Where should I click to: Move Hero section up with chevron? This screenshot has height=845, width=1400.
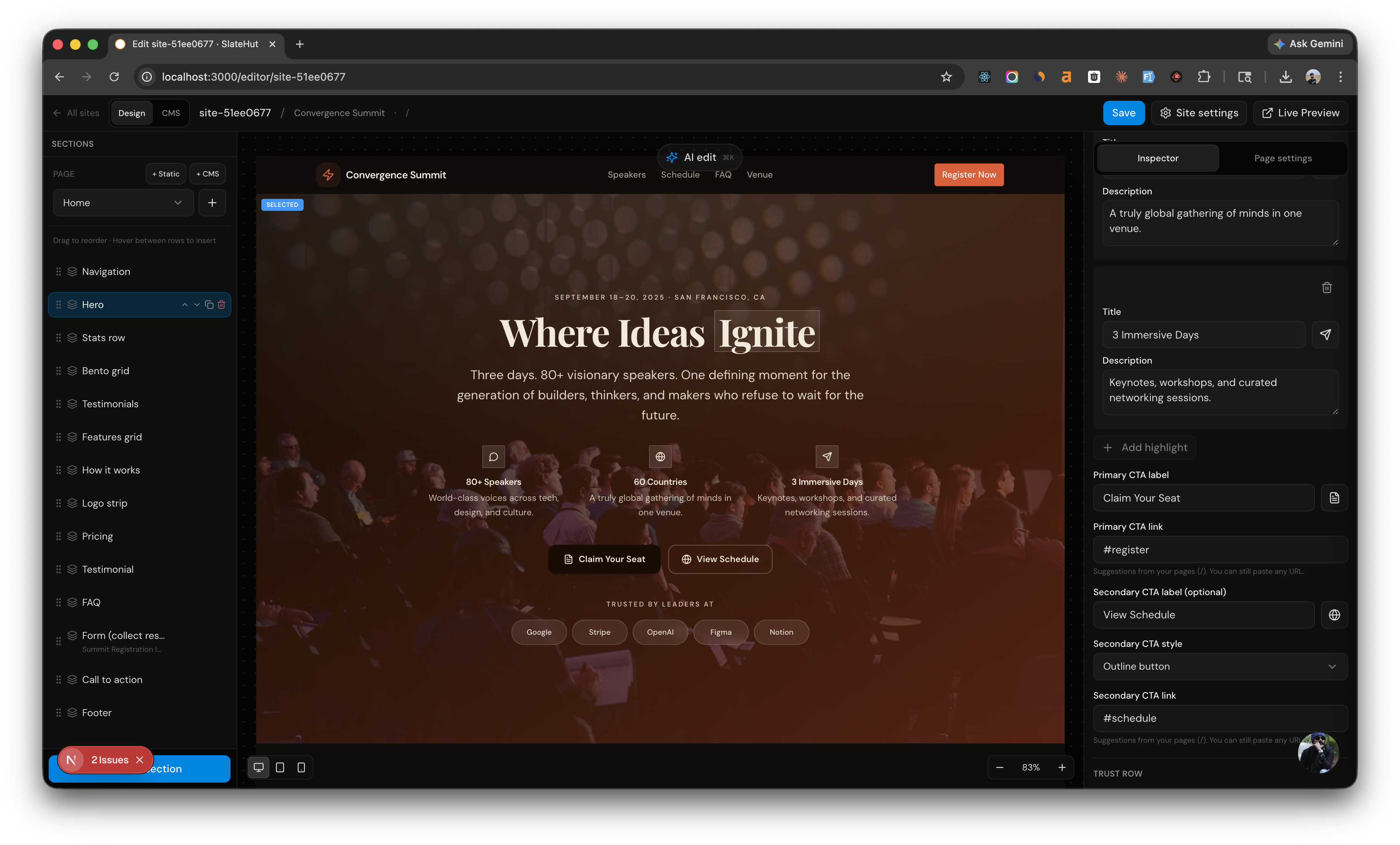[185, 305]
